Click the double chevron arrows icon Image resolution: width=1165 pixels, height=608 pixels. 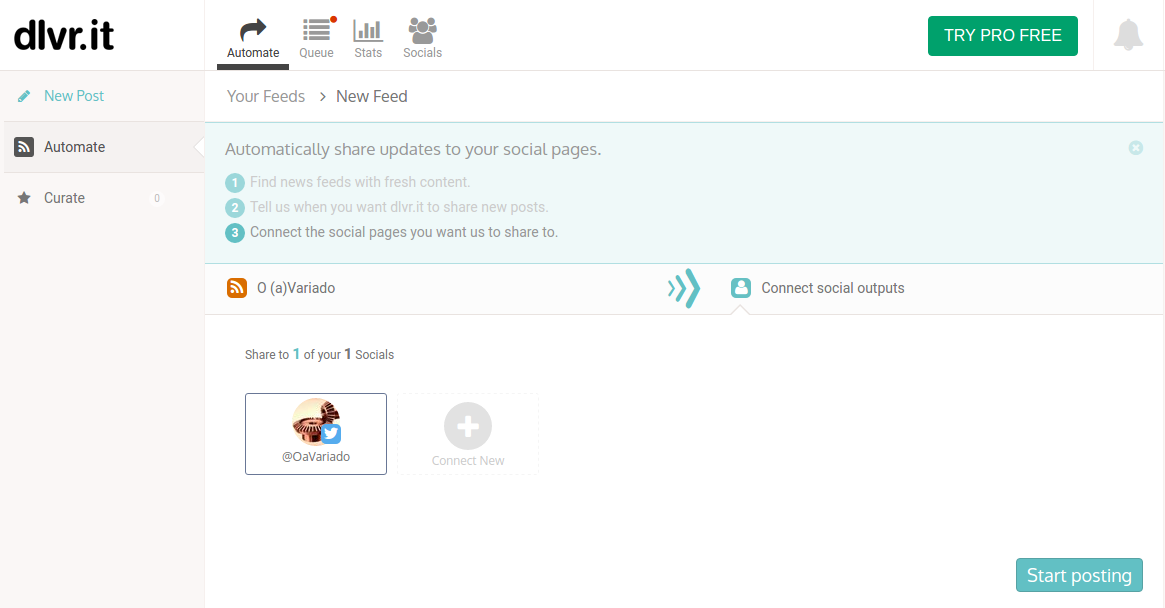click(684, 288)
